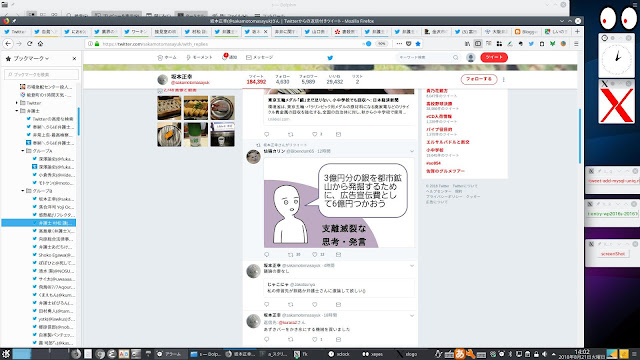This screenshot has width=640, height=360.
Task: Like the あずきバー tweet at the bottom
Action: coord(315,340)
